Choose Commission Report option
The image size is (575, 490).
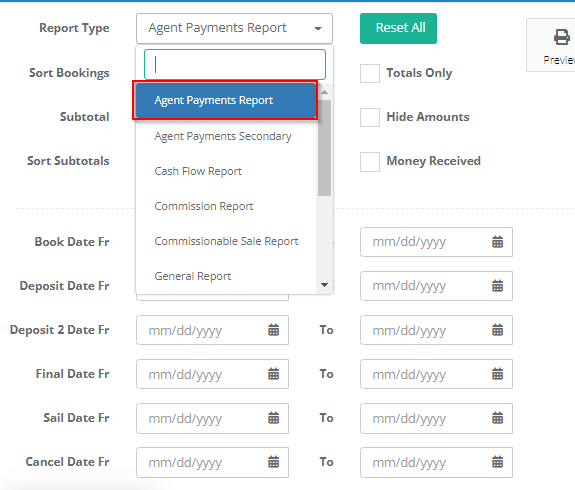(x=204, y=206)
